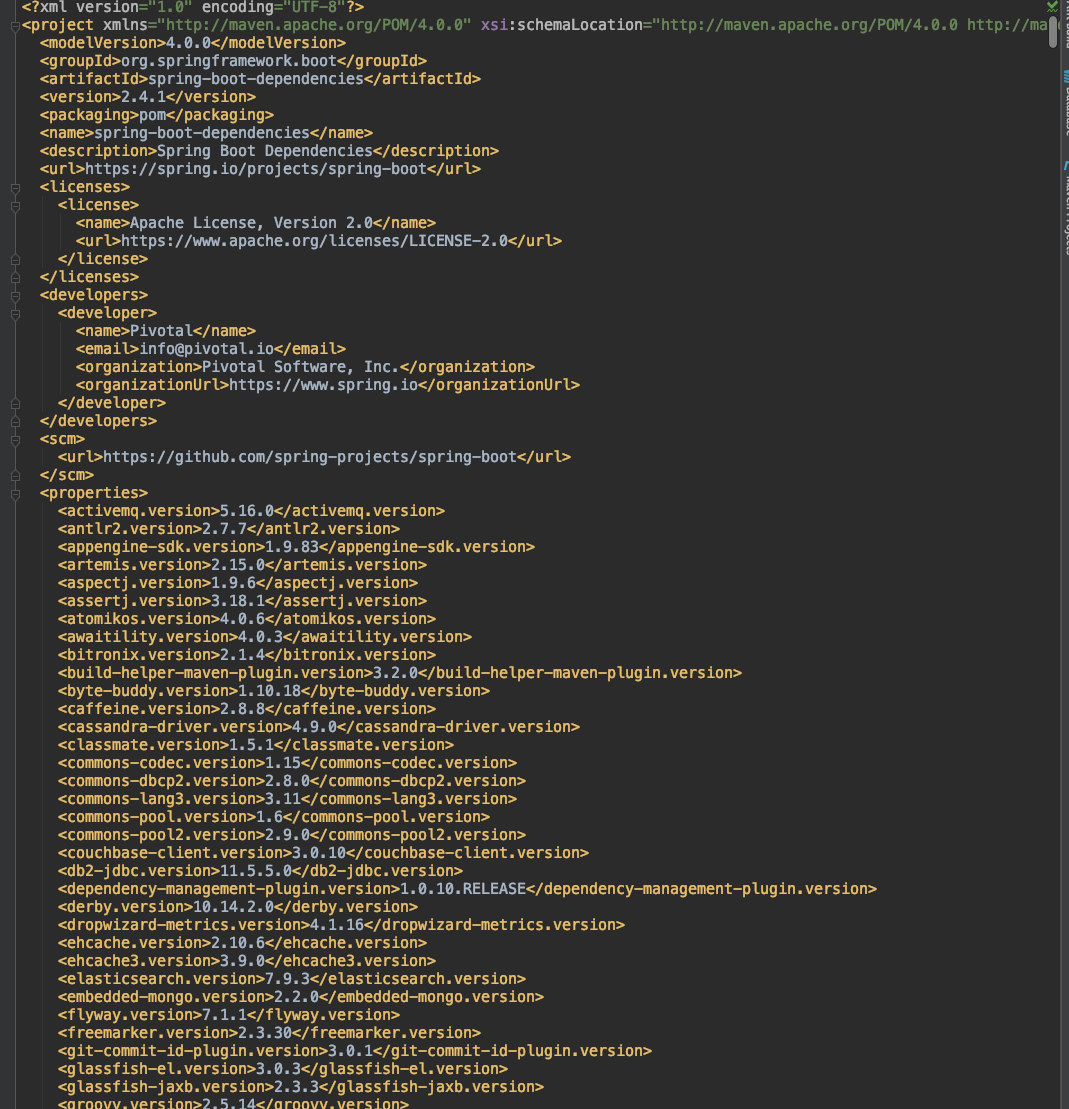Click fold marker beside closing licenses tag
The image size is (1069, 1109).
[x=15, y=278]
